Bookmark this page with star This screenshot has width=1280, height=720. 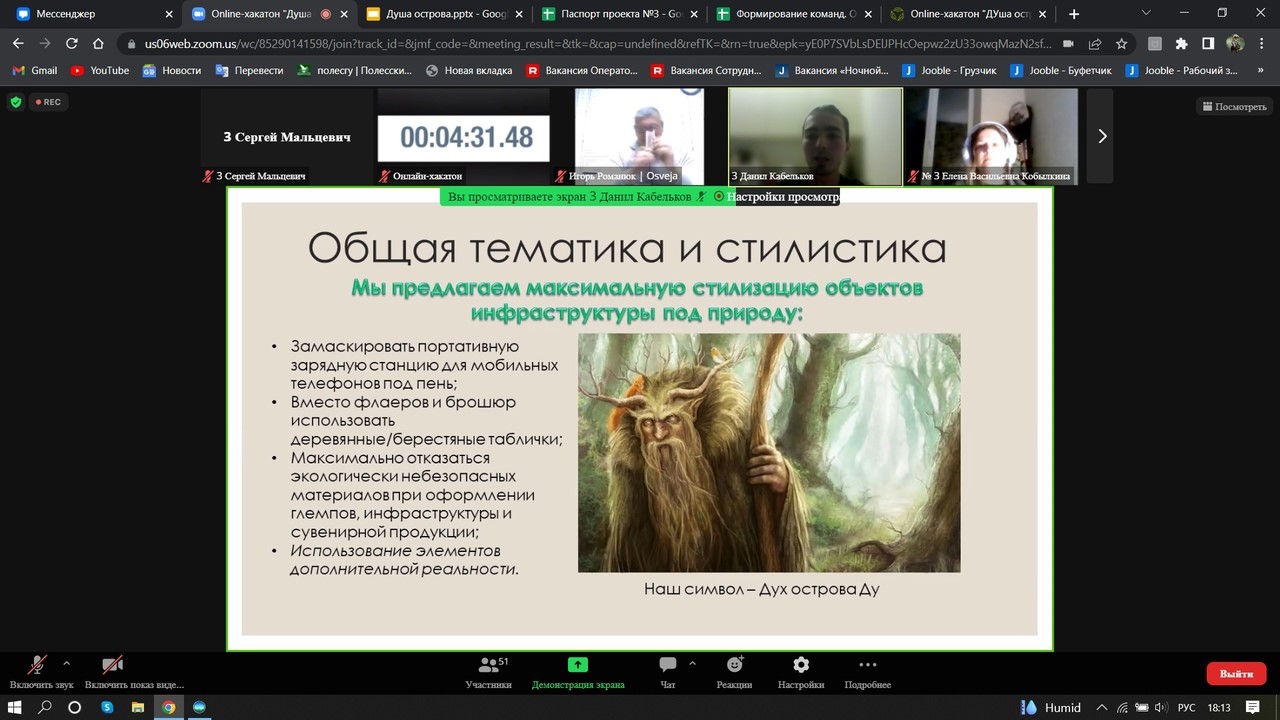(x=1122, y=44)
